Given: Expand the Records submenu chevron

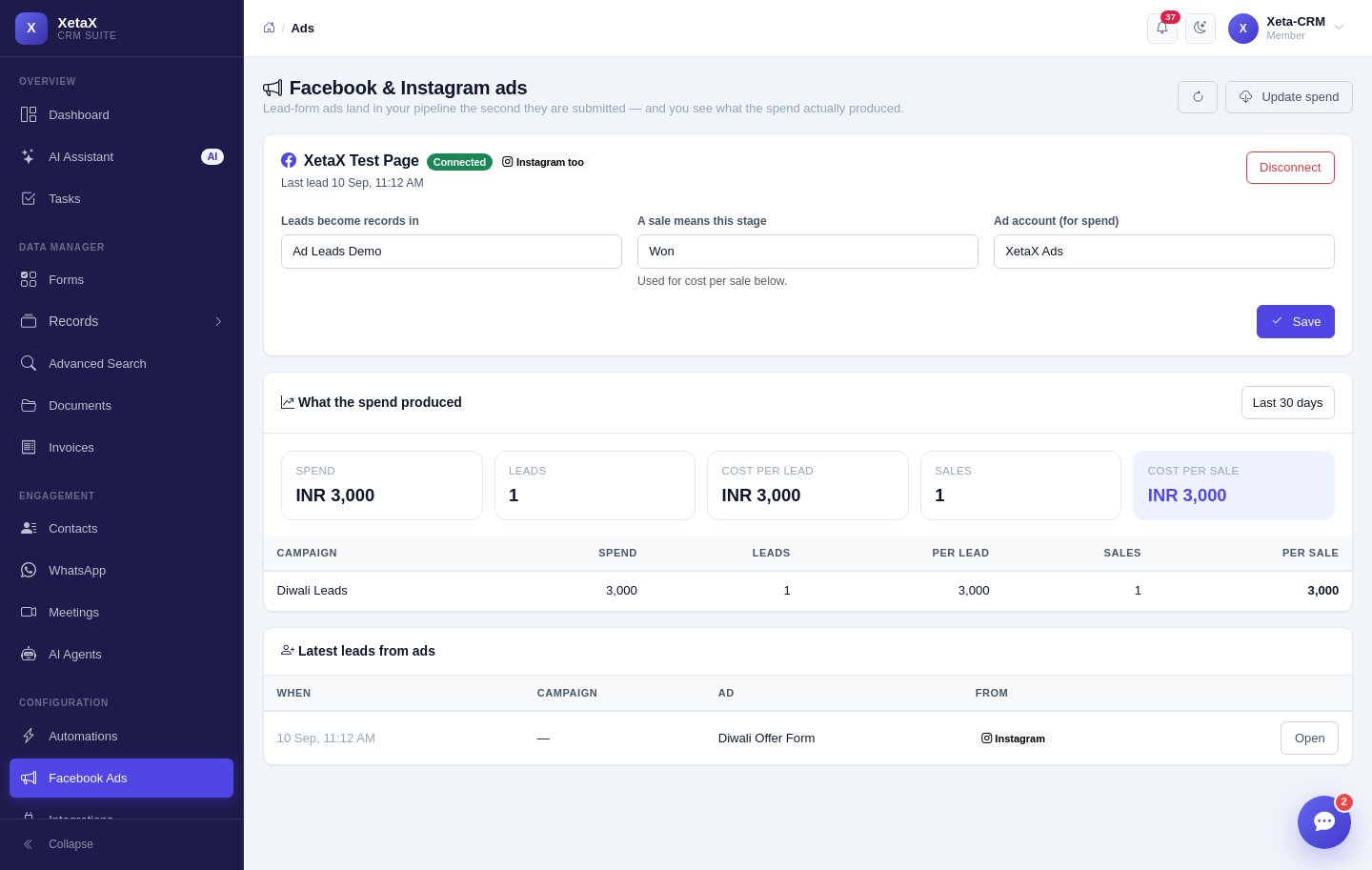Looking at the screenshot, I should (x=218, y=321).
